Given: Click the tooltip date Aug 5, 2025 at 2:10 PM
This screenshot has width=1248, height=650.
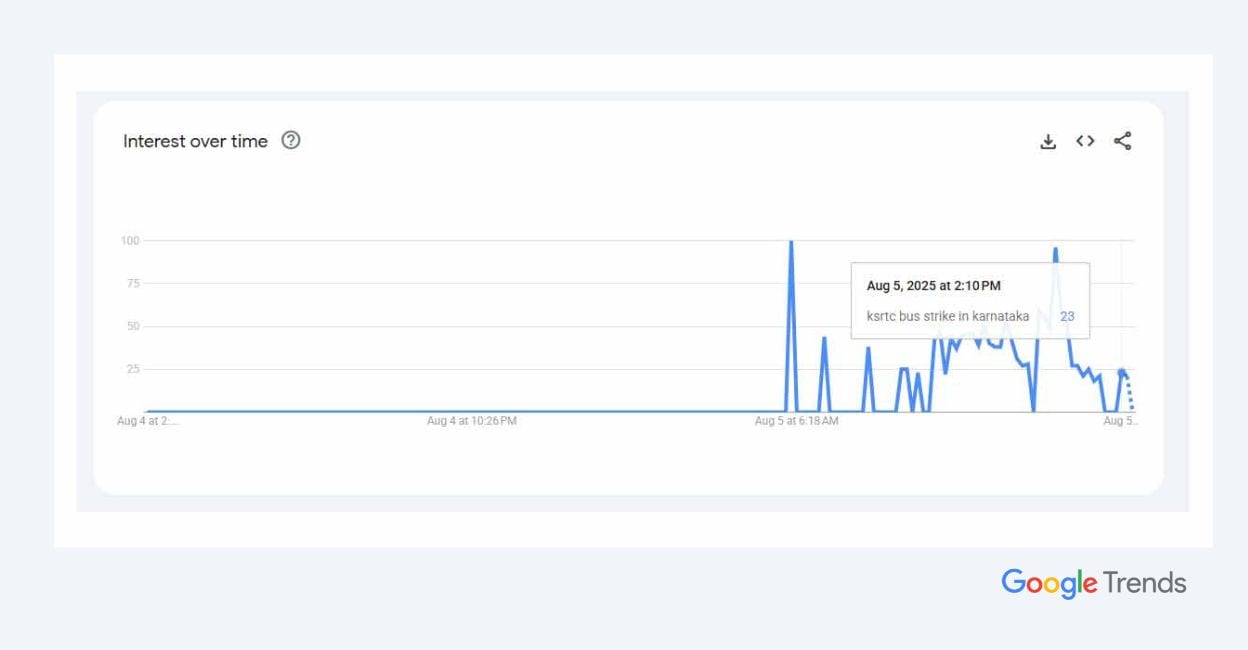Looking at the screenshot, I should point(933,286).
